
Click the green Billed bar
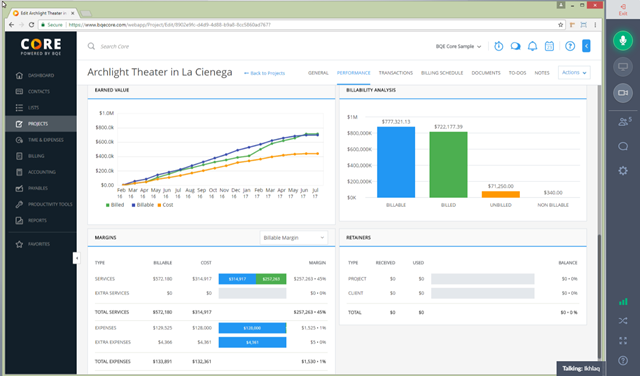coord(448,165)
